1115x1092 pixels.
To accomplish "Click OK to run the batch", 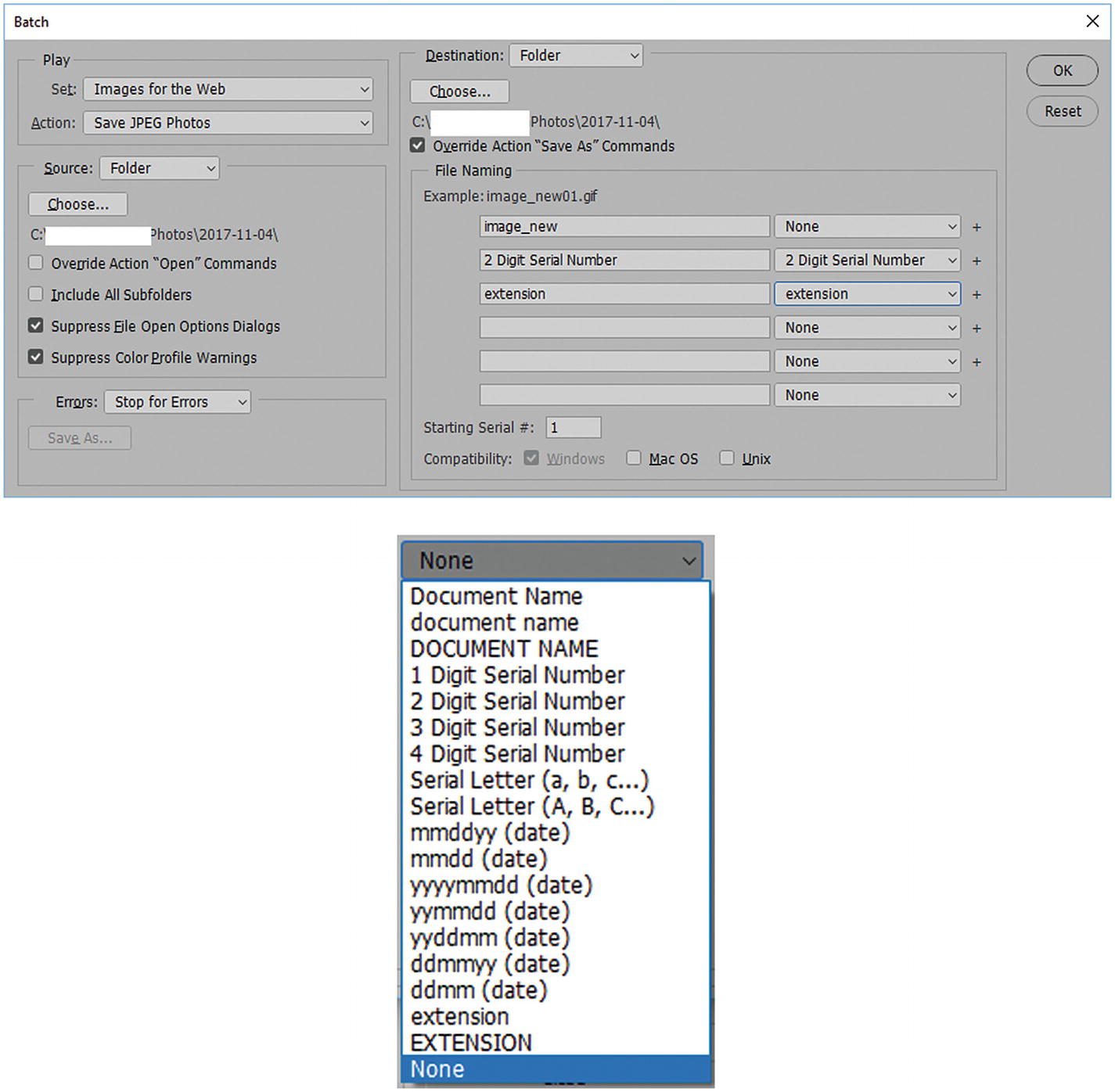I will tap(1063, 70).
